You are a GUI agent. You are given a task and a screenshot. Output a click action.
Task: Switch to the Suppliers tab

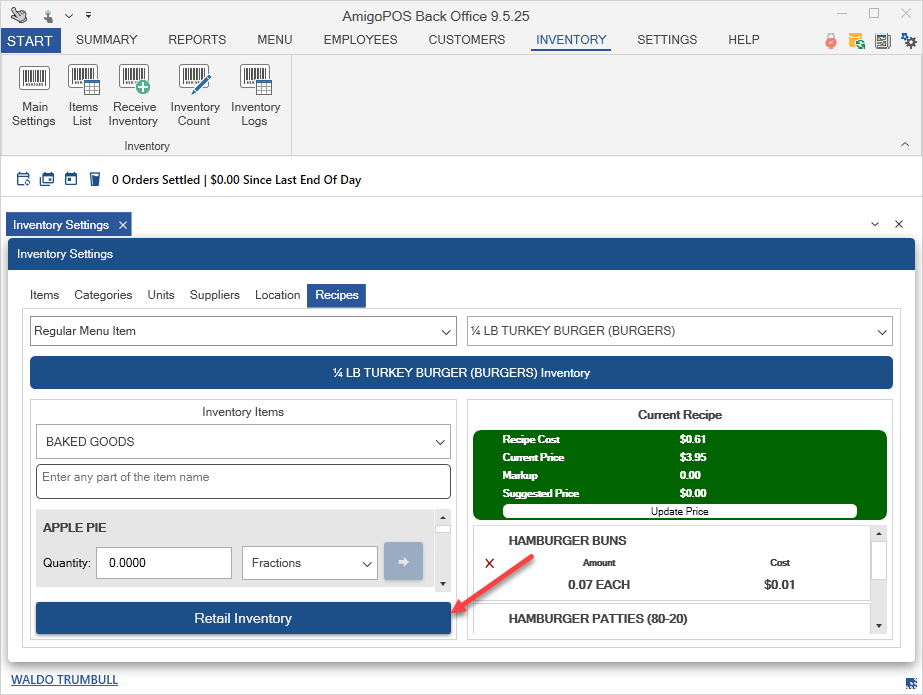coord(215,295)
